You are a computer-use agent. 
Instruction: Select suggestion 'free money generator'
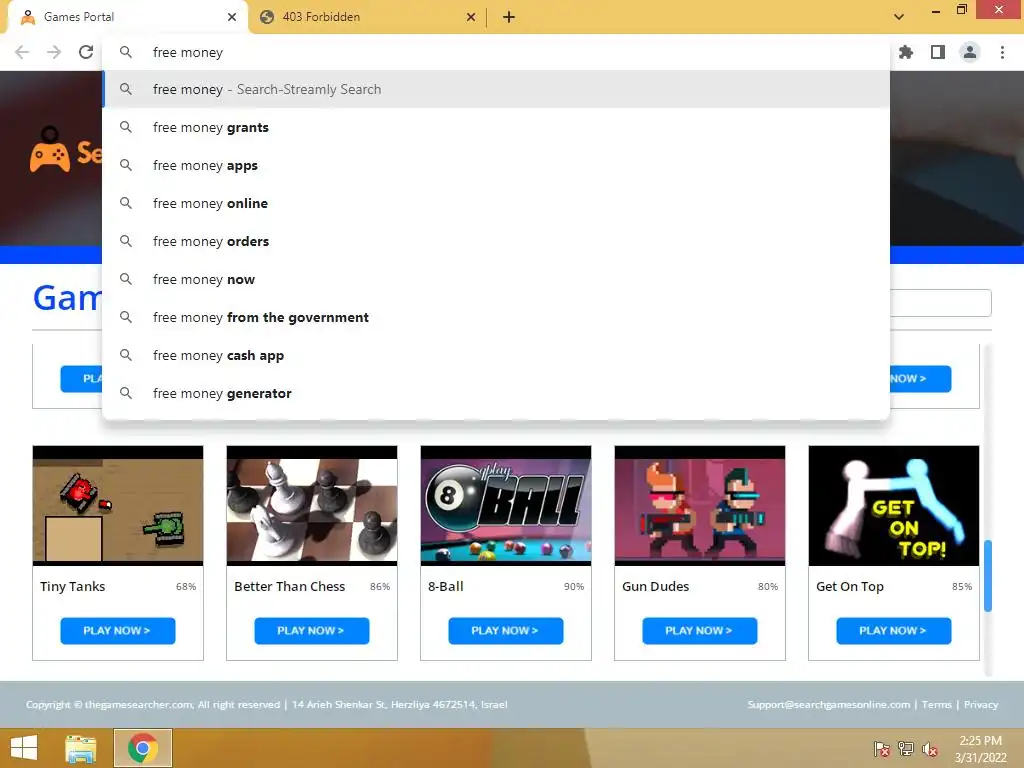pyautogui.click(x=496, y=393)
